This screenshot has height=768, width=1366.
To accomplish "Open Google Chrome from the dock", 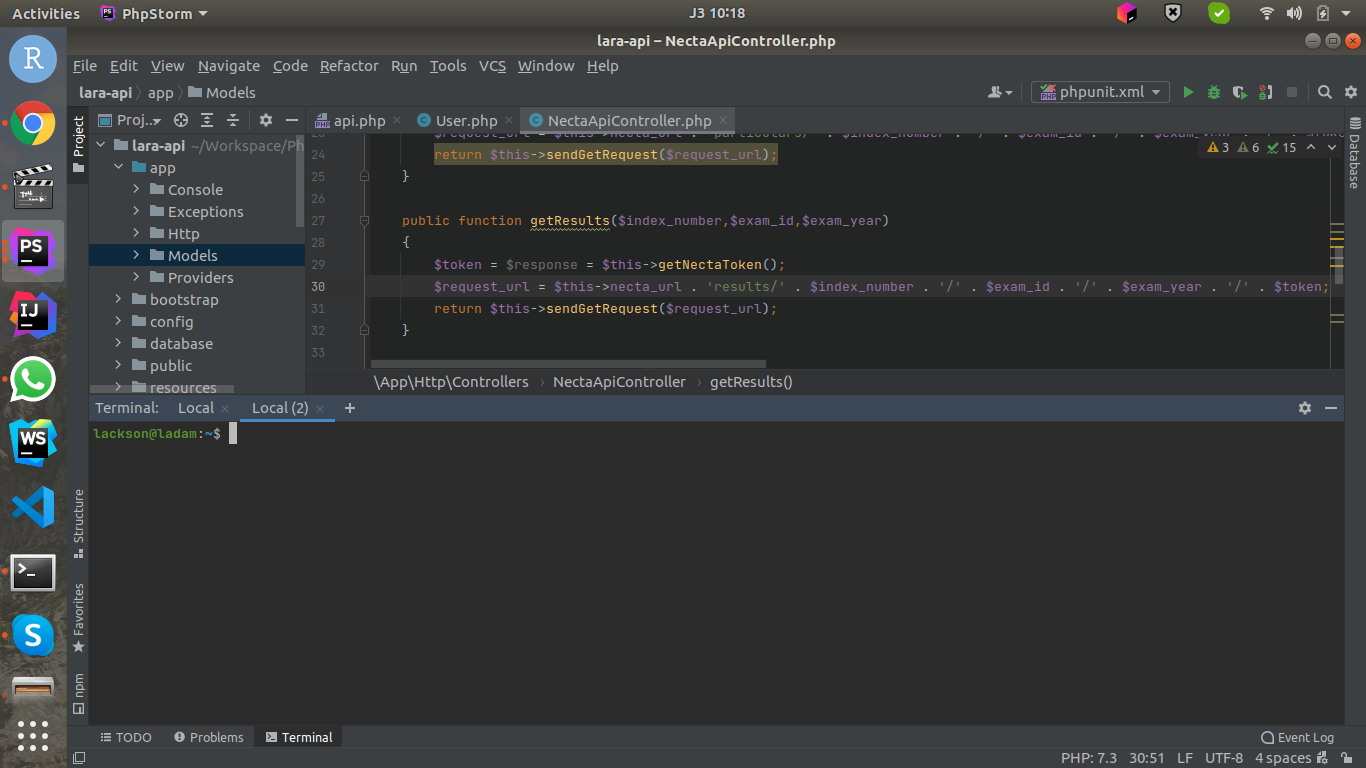I will pyautogui.click(x=33, y=124).
